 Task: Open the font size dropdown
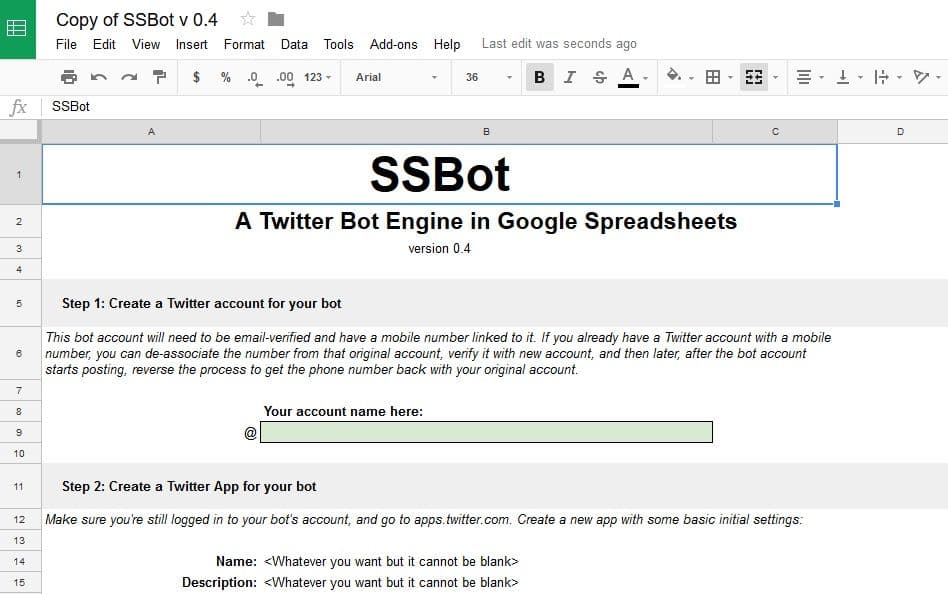coord(489,77)
